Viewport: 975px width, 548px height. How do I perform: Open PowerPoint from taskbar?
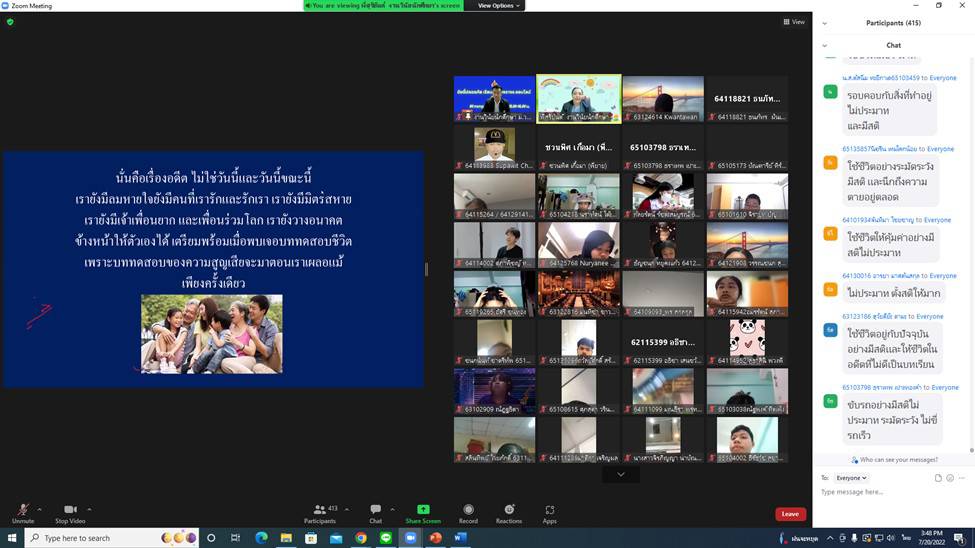(x=435, y=538)
